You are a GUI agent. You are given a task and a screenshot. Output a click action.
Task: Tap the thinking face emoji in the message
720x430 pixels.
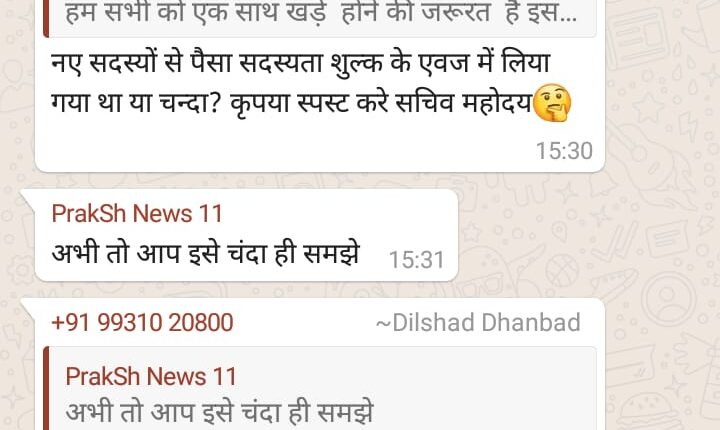[553, 103]
